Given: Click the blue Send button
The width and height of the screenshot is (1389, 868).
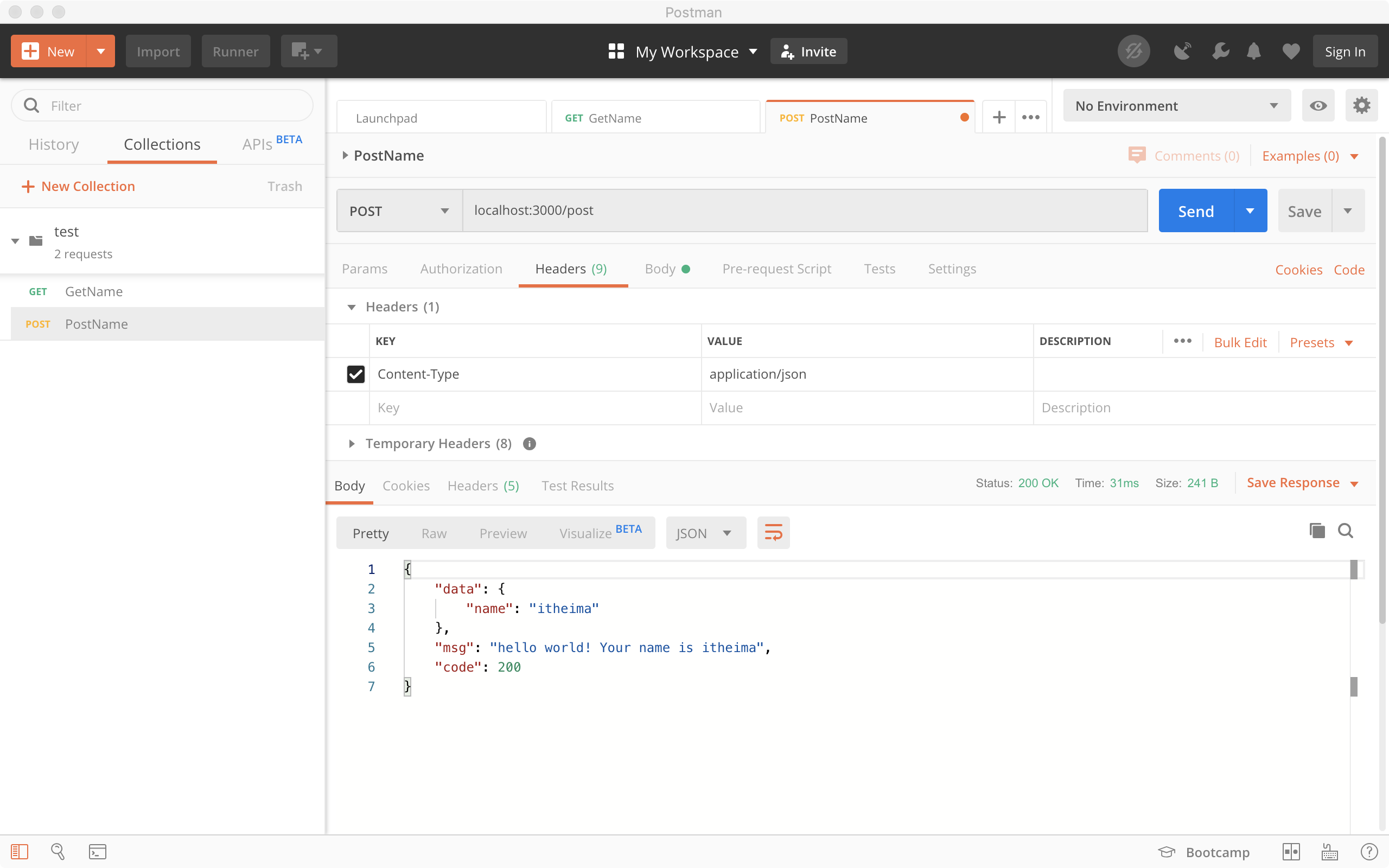Looking at the screenshot, I should tap(1196, 210).
